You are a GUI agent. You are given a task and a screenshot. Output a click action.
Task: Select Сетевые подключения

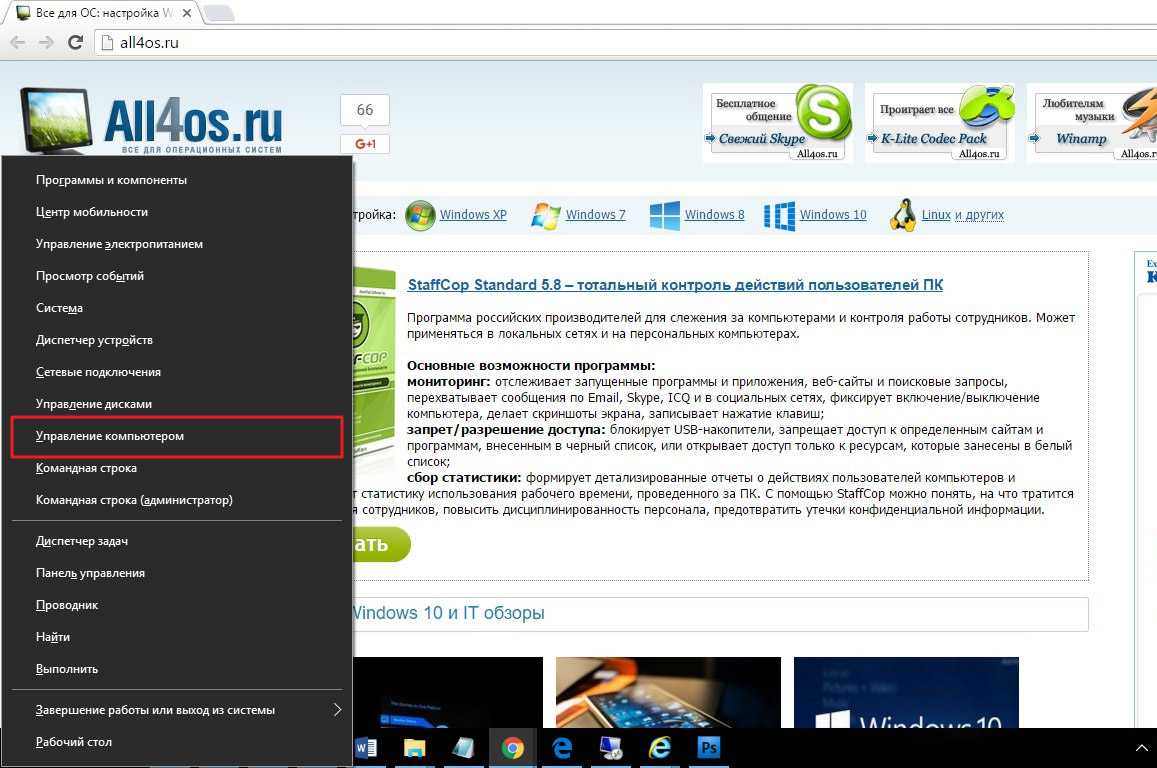177,372
